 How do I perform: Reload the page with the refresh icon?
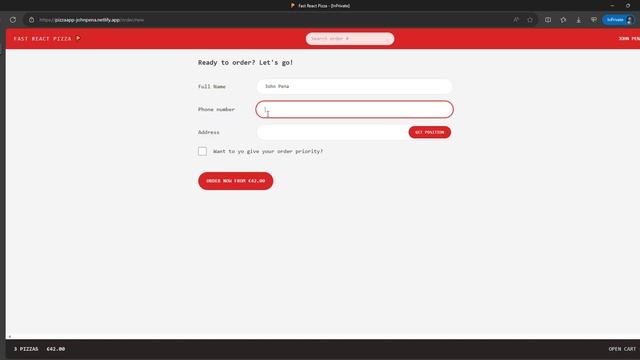pos(13,20)
